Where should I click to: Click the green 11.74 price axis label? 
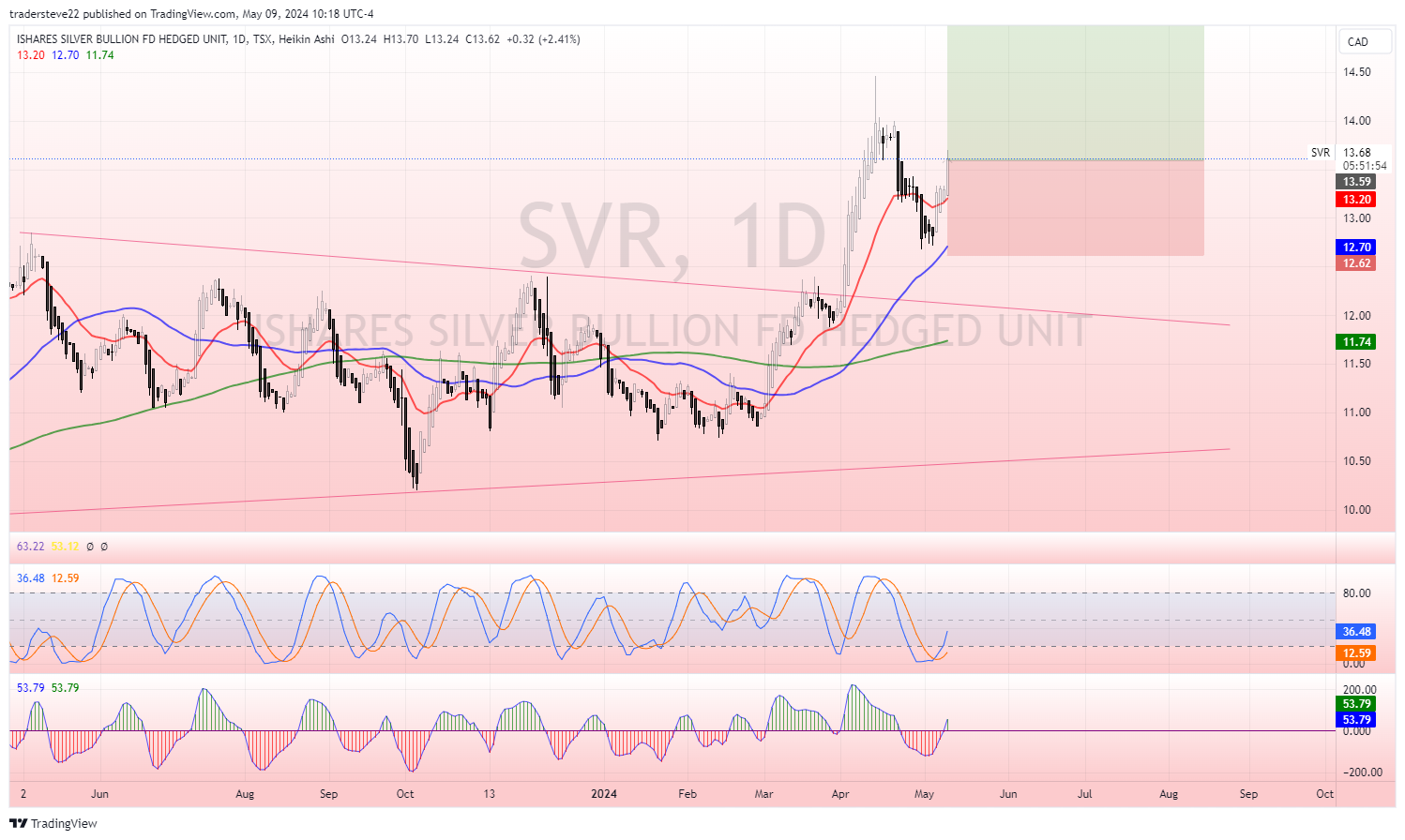point(1356,342)
